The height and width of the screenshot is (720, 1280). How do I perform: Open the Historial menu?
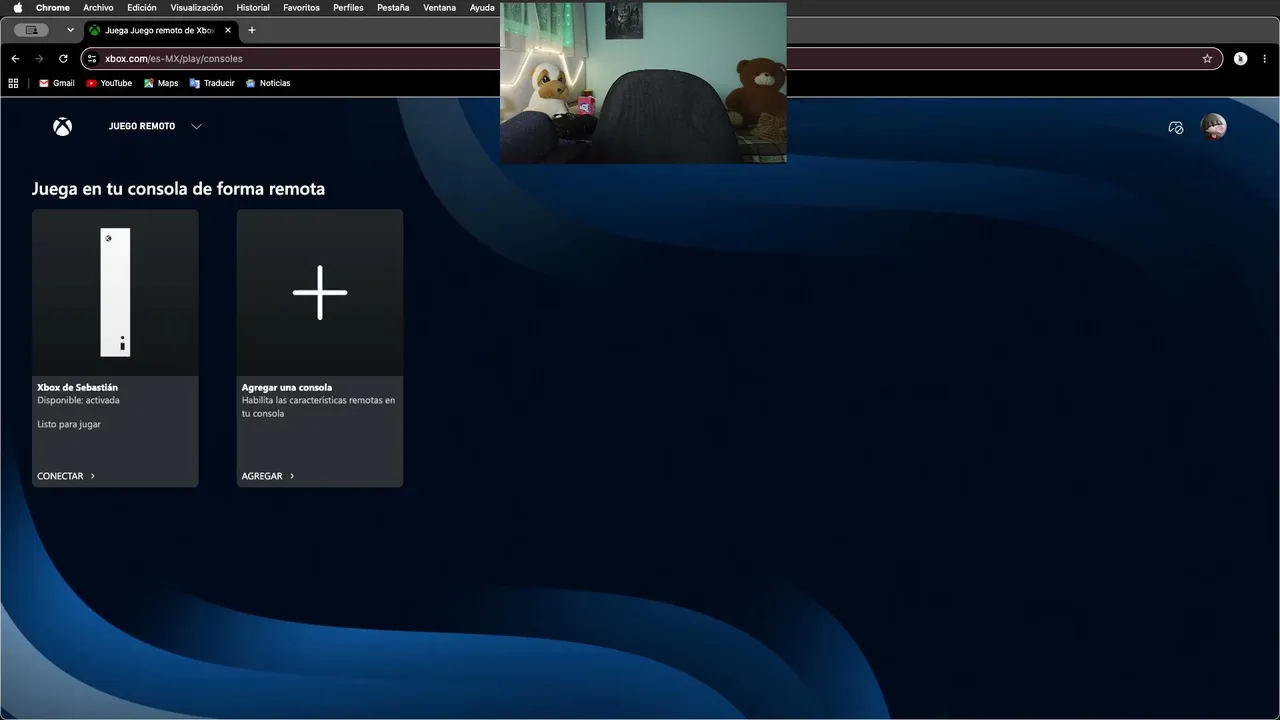pyautogui.click(x=253, y=8)
